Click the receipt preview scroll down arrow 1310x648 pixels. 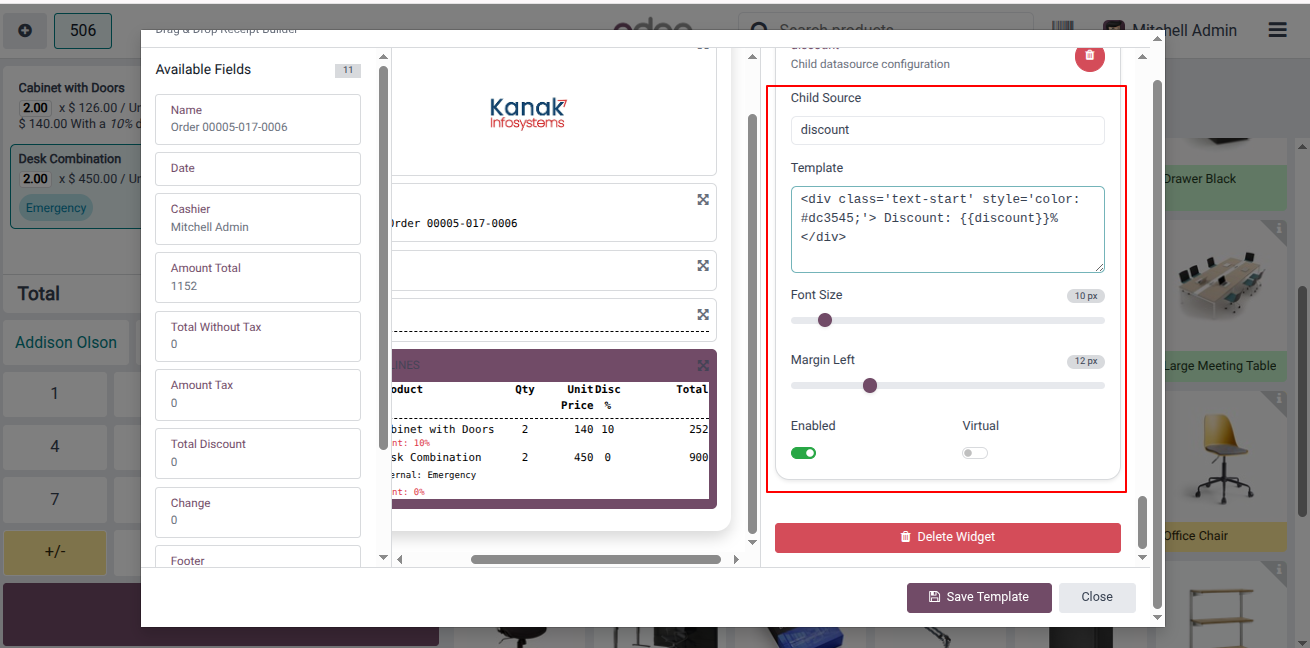(x=753, y=542)
